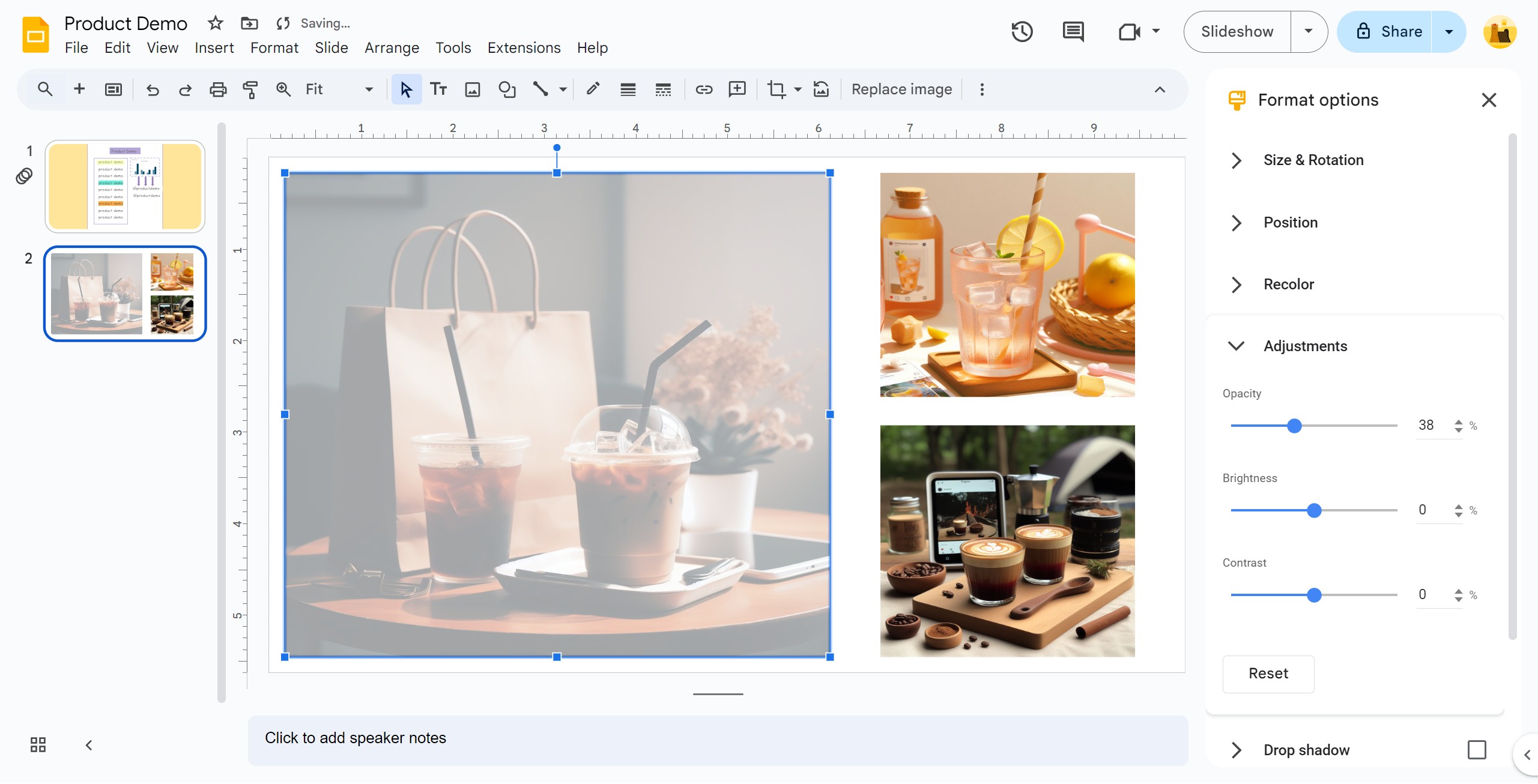Click the Insert link icon
This screenshot has height=784, width=1538.
(704, 89)
